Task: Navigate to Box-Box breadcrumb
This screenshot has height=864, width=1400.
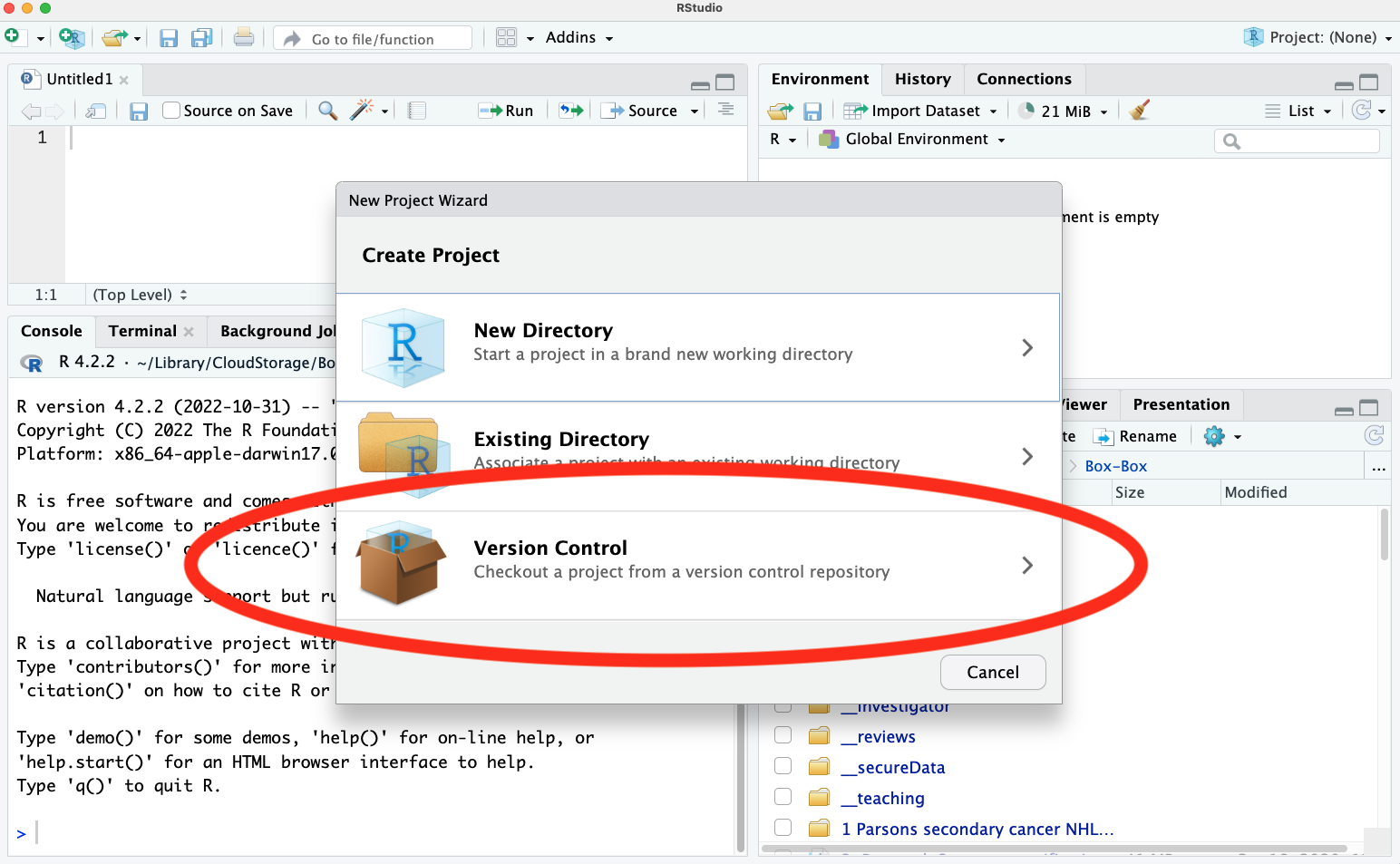Action: pyautogui.click(x=1115, y=466)
